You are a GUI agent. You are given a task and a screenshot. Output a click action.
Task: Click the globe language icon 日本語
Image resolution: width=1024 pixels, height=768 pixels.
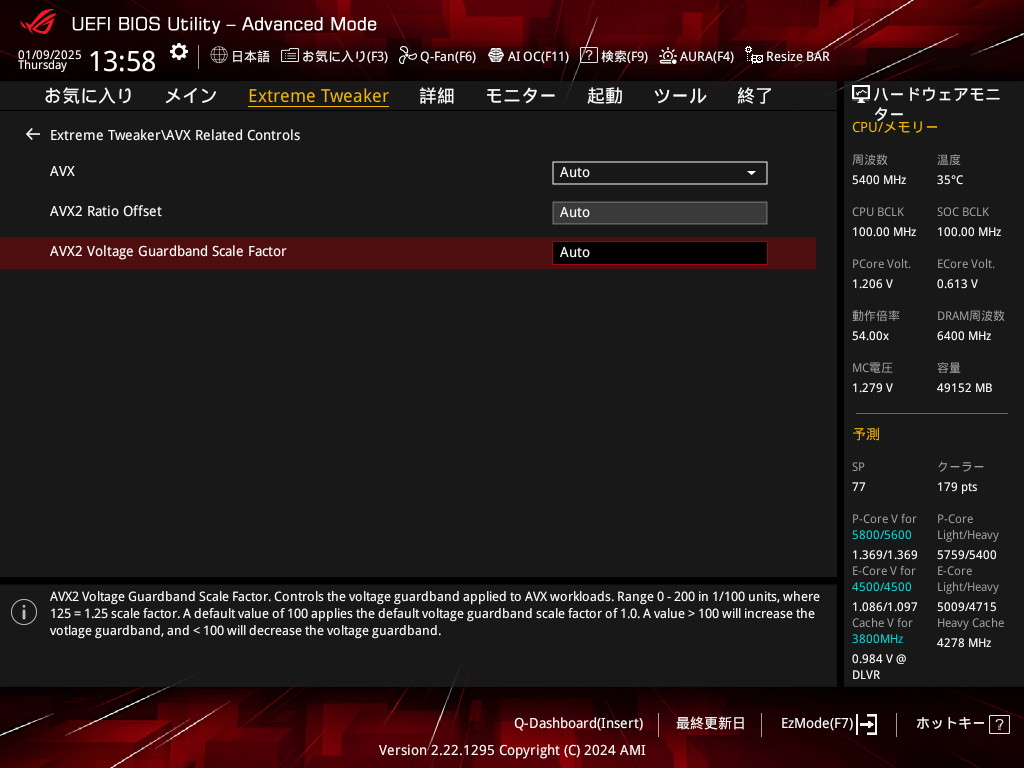coord(240,56)
